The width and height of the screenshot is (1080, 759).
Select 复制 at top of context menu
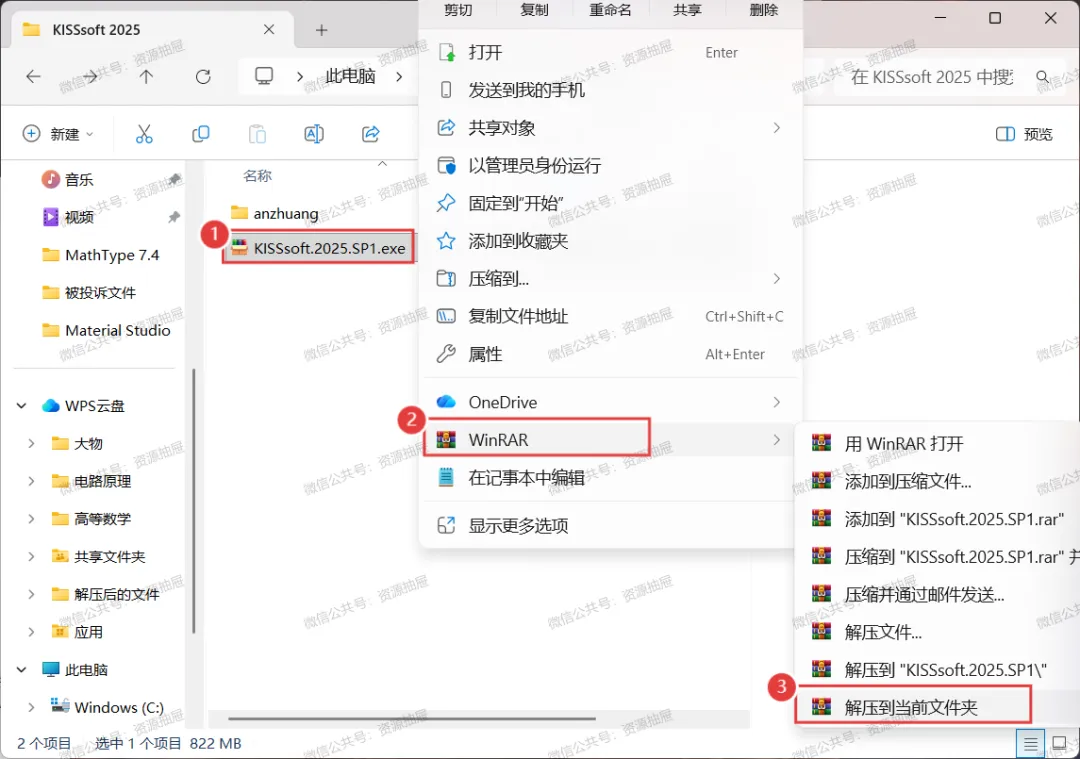534,10
